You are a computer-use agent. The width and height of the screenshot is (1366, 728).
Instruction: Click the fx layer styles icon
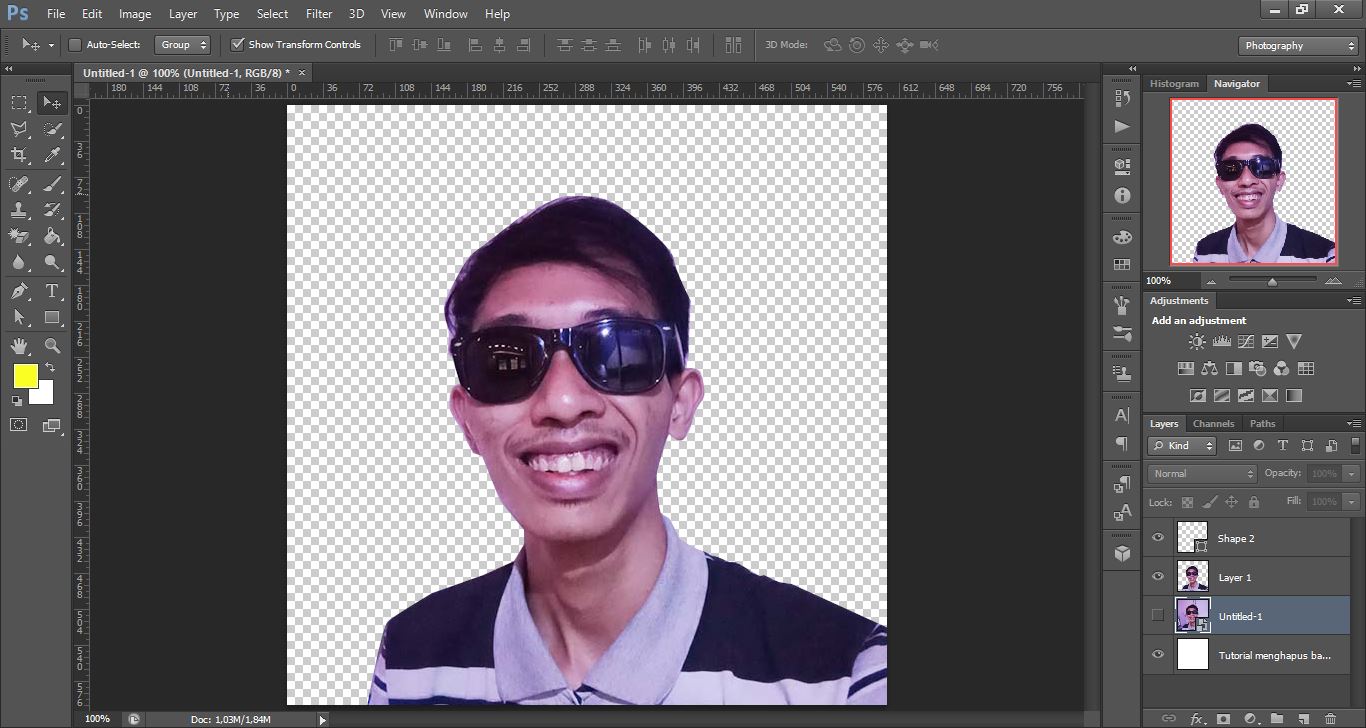click(1197, 718)
